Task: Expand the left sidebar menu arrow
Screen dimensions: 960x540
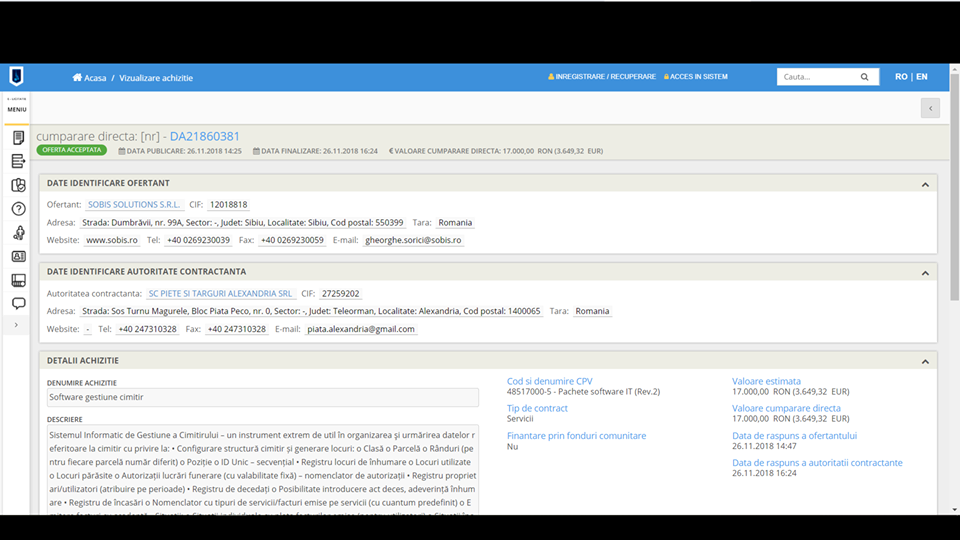Action: click(16, 325)
